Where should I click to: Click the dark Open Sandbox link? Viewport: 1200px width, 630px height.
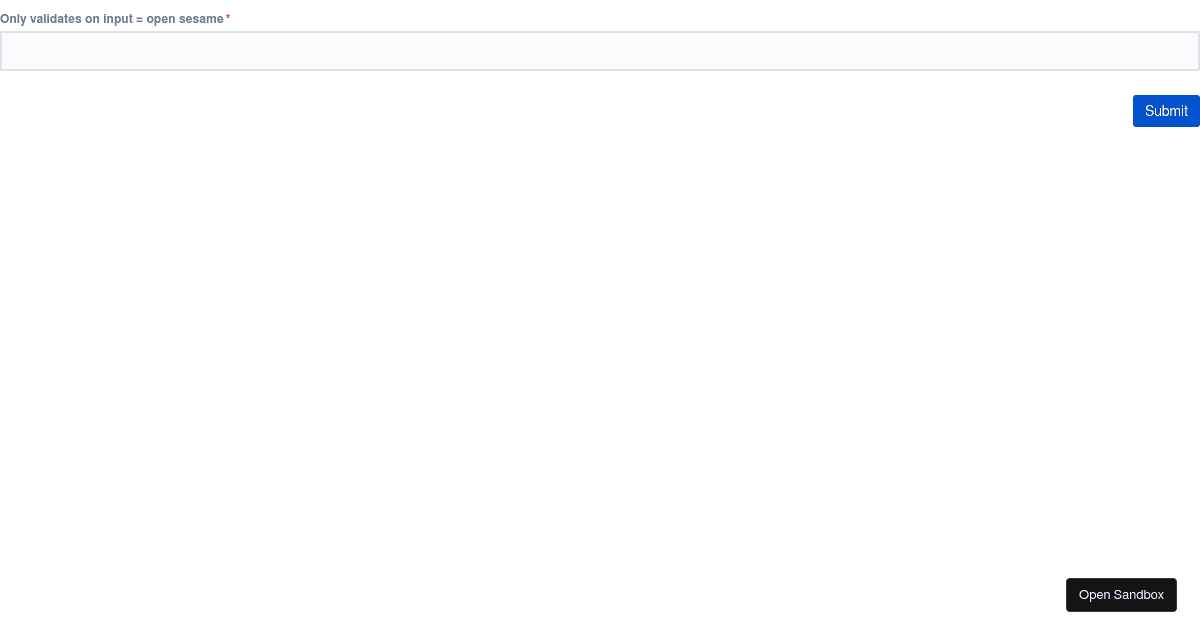click(x=1121, y=595)
